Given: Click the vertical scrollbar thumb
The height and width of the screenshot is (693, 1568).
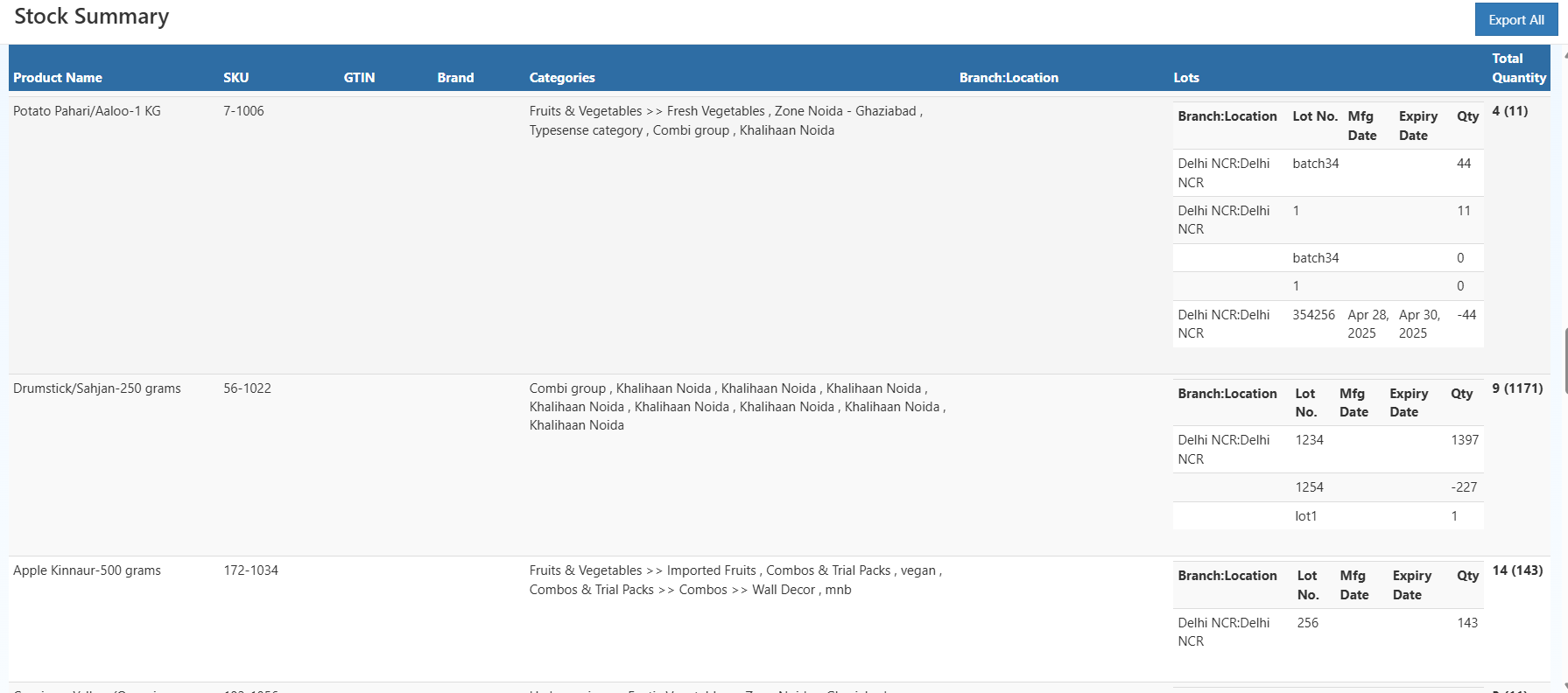Looking at the screenshot, I should click(x=1564, y=361).
